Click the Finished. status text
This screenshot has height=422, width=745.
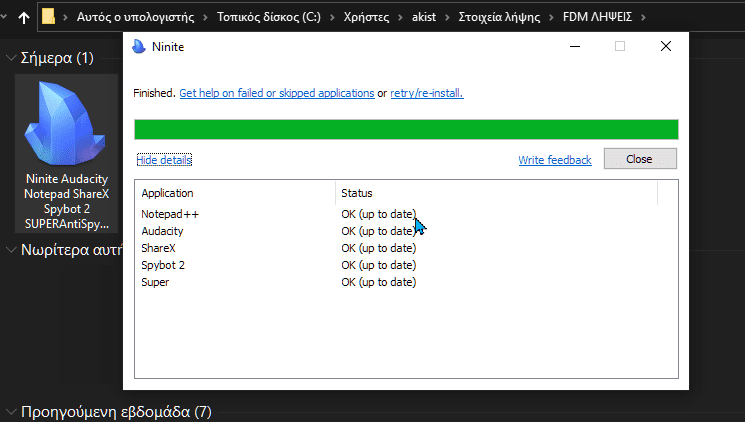[x=154, y=93]
